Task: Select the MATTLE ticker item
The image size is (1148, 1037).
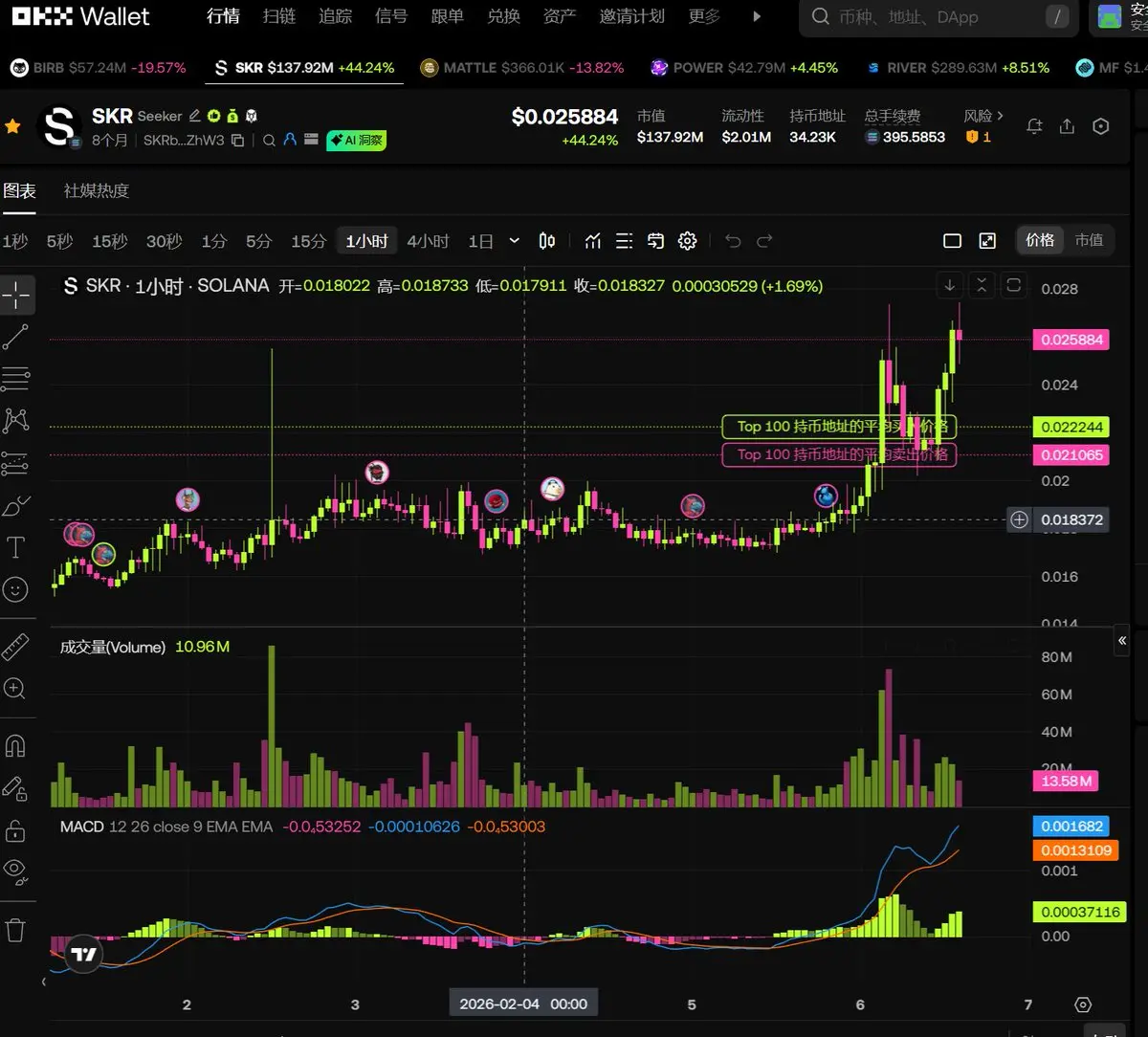Action: [x=521, y=68]
